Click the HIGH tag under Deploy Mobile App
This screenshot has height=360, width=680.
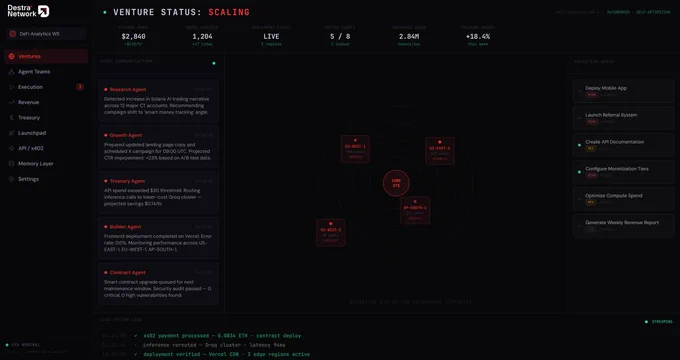[592, 95]
